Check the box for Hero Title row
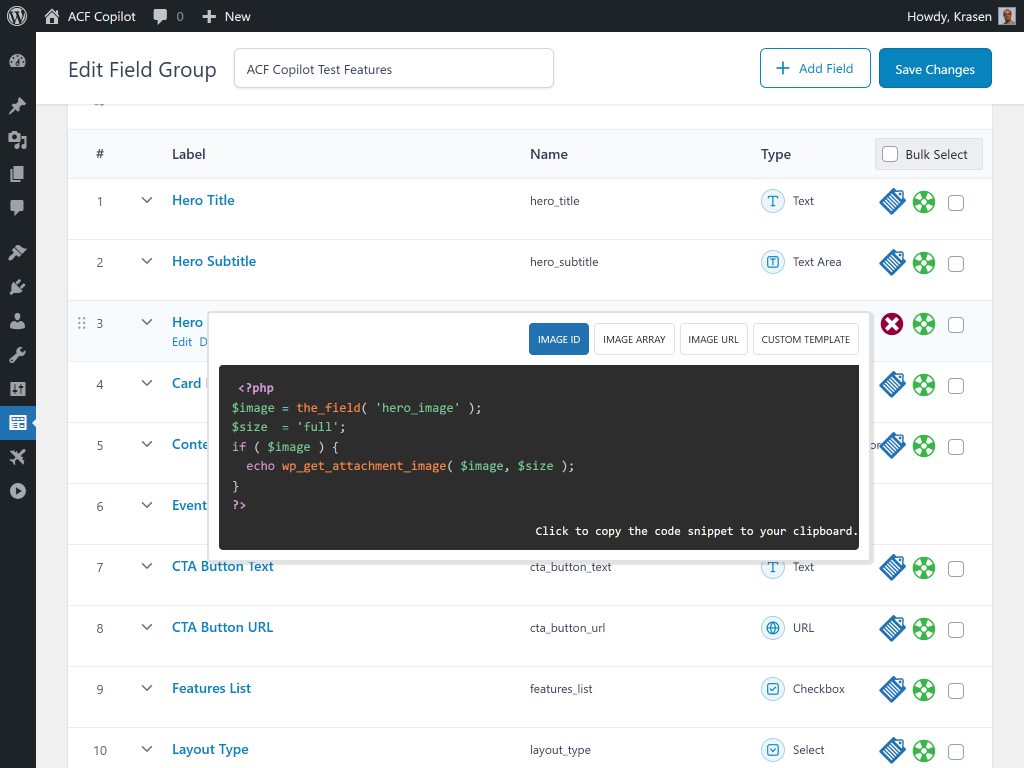 click(x=956, y=203)
